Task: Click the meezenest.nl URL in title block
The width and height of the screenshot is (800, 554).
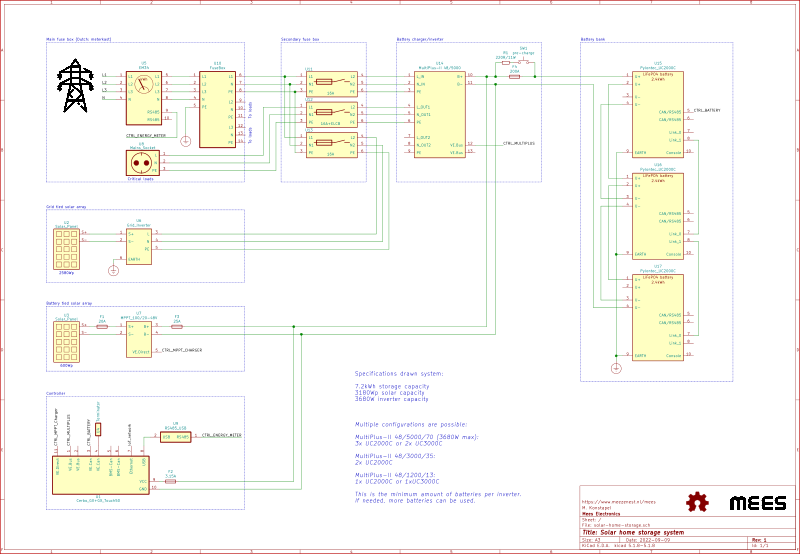Action: pos(618,502)
